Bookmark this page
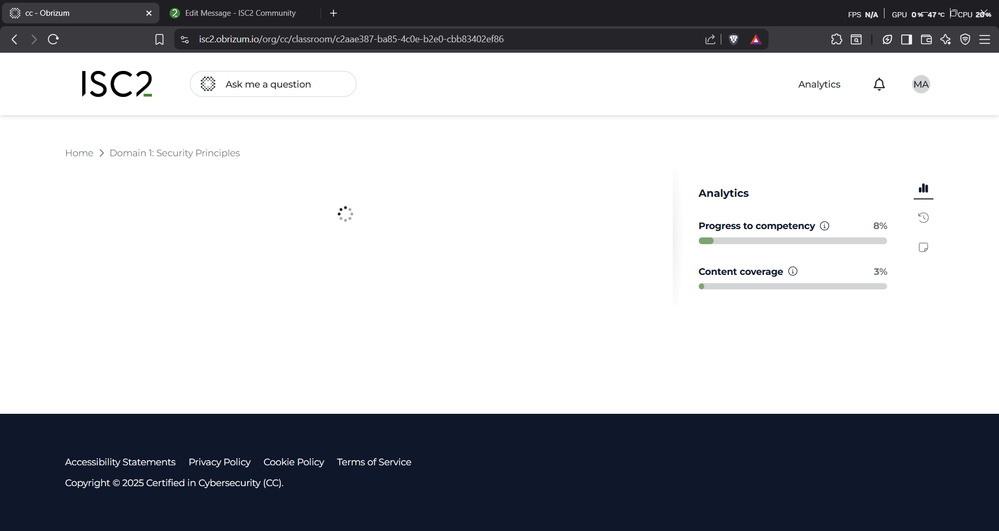This screenshot has height=531, width=999. (x=159, y=40)
